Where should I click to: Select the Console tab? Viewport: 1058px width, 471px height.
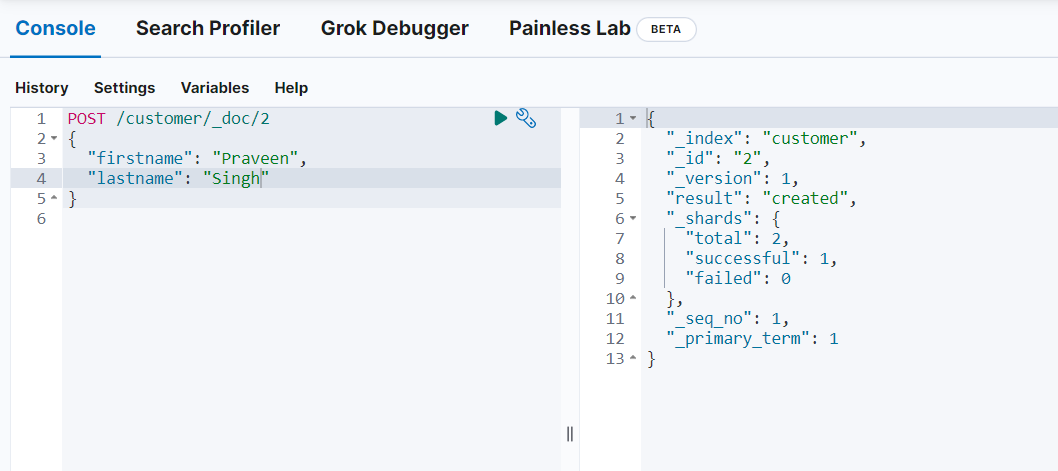[55, 28]
